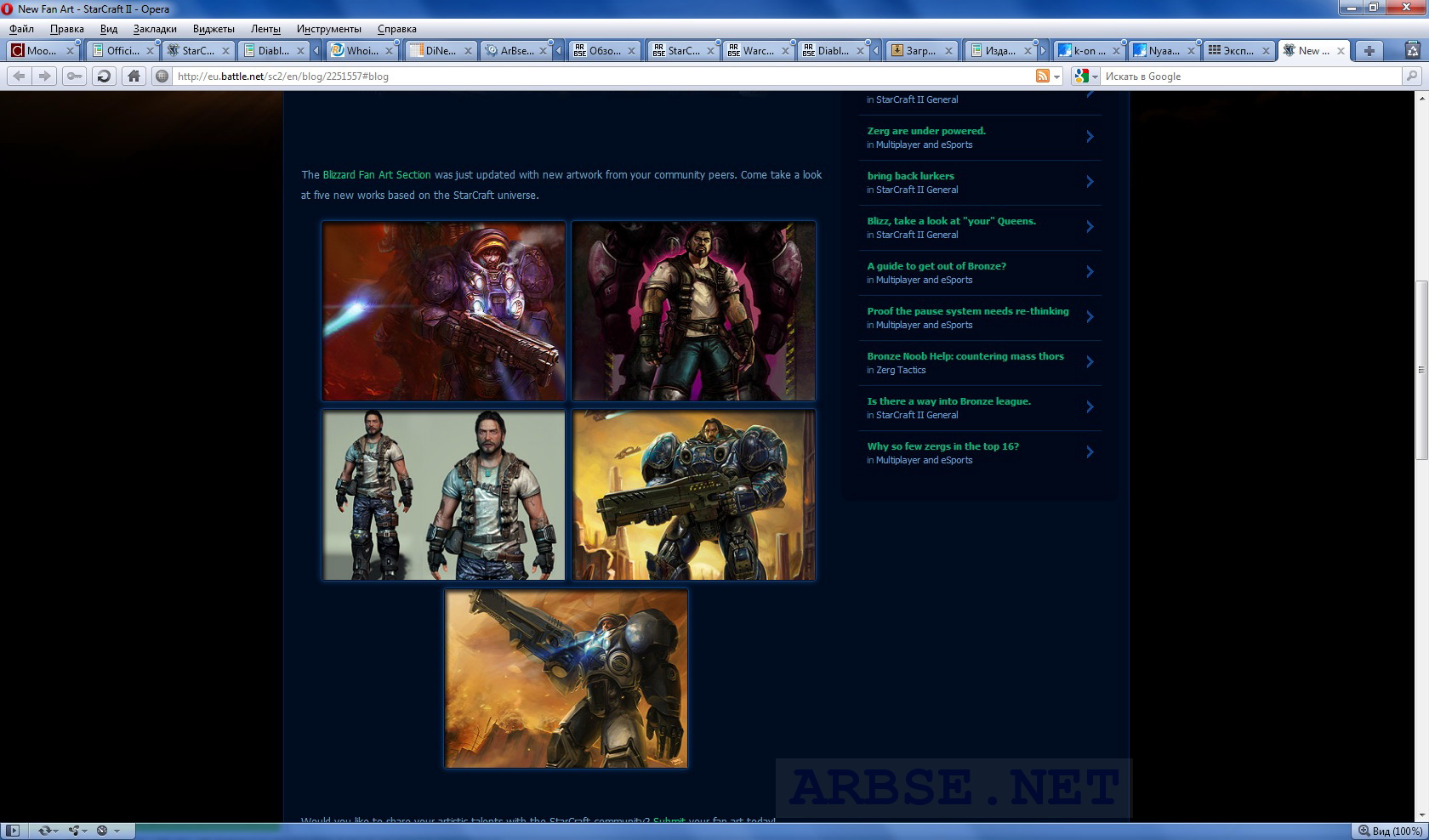Open the Инструменты menu
The width and height of the screenshot is (1429, 840).
(328, 29)
